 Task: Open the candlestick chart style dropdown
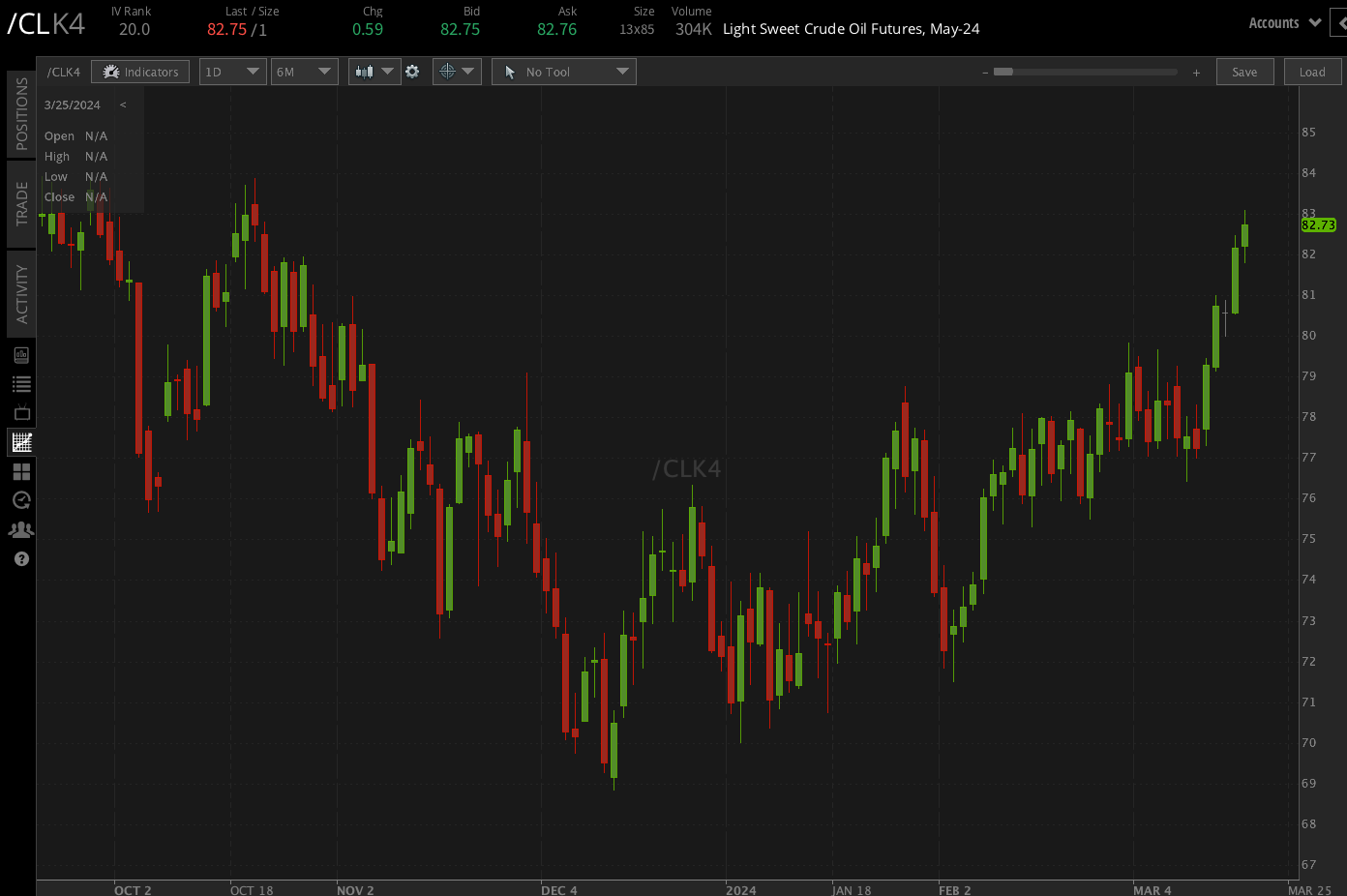pyautogui.click(x=374, y=72)
